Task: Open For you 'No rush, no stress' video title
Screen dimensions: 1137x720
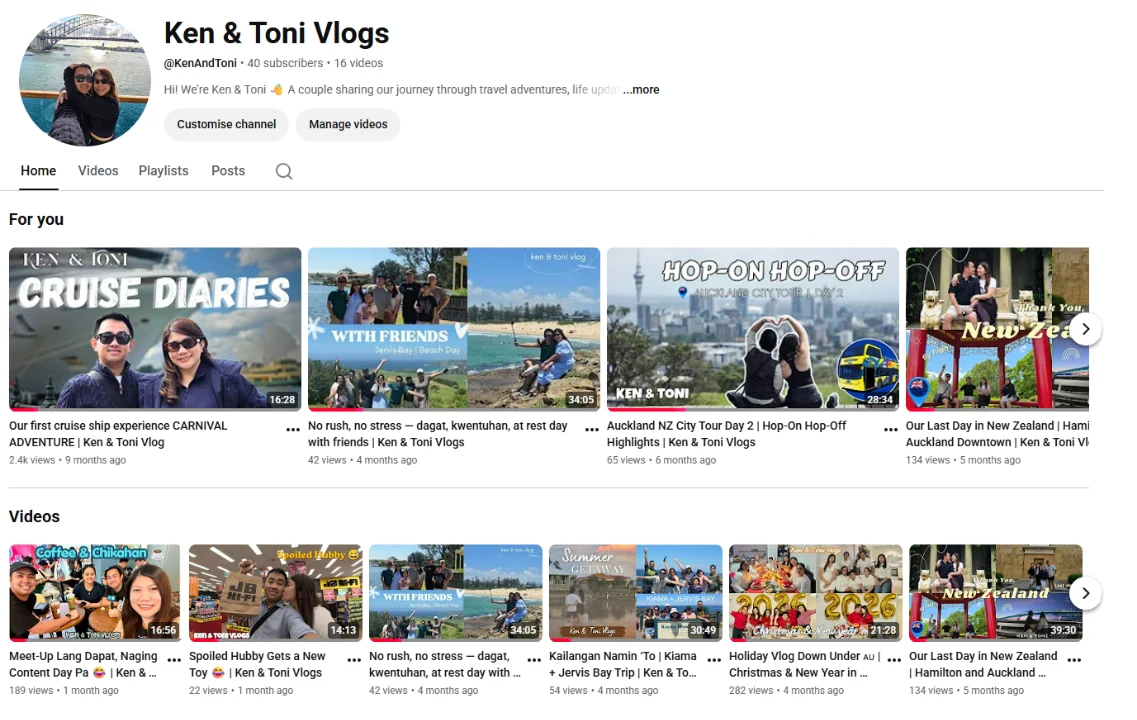Action: [437, 434]
